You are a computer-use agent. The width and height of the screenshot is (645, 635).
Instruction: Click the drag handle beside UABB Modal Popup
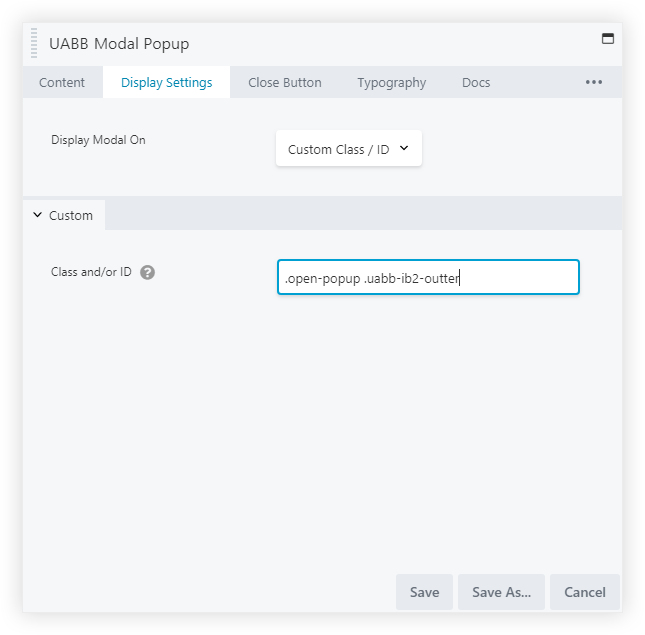[x=35, y=44]
